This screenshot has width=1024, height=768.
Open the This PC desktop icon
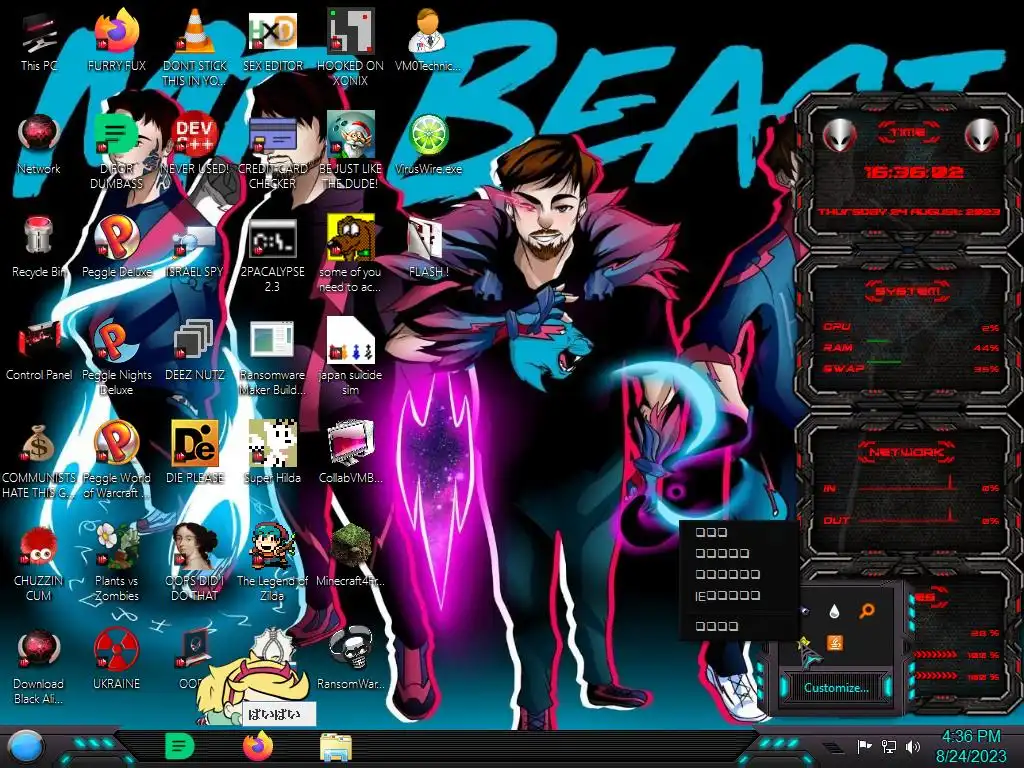pos(39,41)
